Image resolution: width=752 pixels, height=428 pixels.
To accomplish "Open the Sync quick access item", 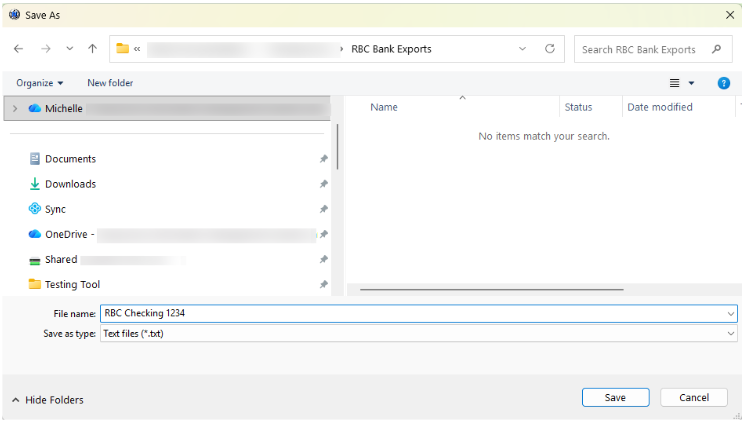I will [x=47, y=209].
